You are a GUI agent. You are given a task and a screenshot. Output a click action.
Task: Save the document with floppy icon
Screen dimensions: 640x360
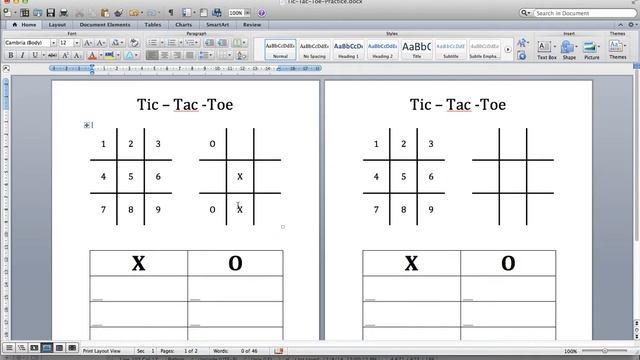tap(51, 13)
